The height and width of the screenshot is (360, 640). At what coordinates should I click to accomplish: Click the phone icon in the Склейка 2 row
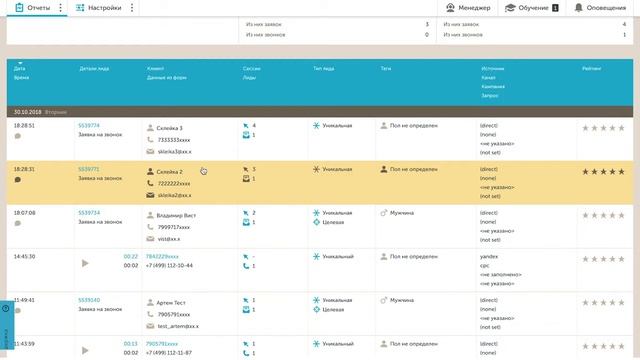[150, 183]
